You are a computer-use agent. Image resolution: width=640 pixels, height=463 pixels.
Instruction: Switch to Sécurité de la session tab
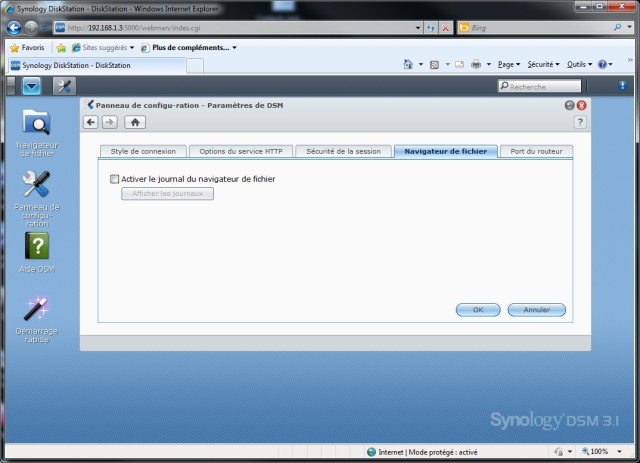[343, 151]
